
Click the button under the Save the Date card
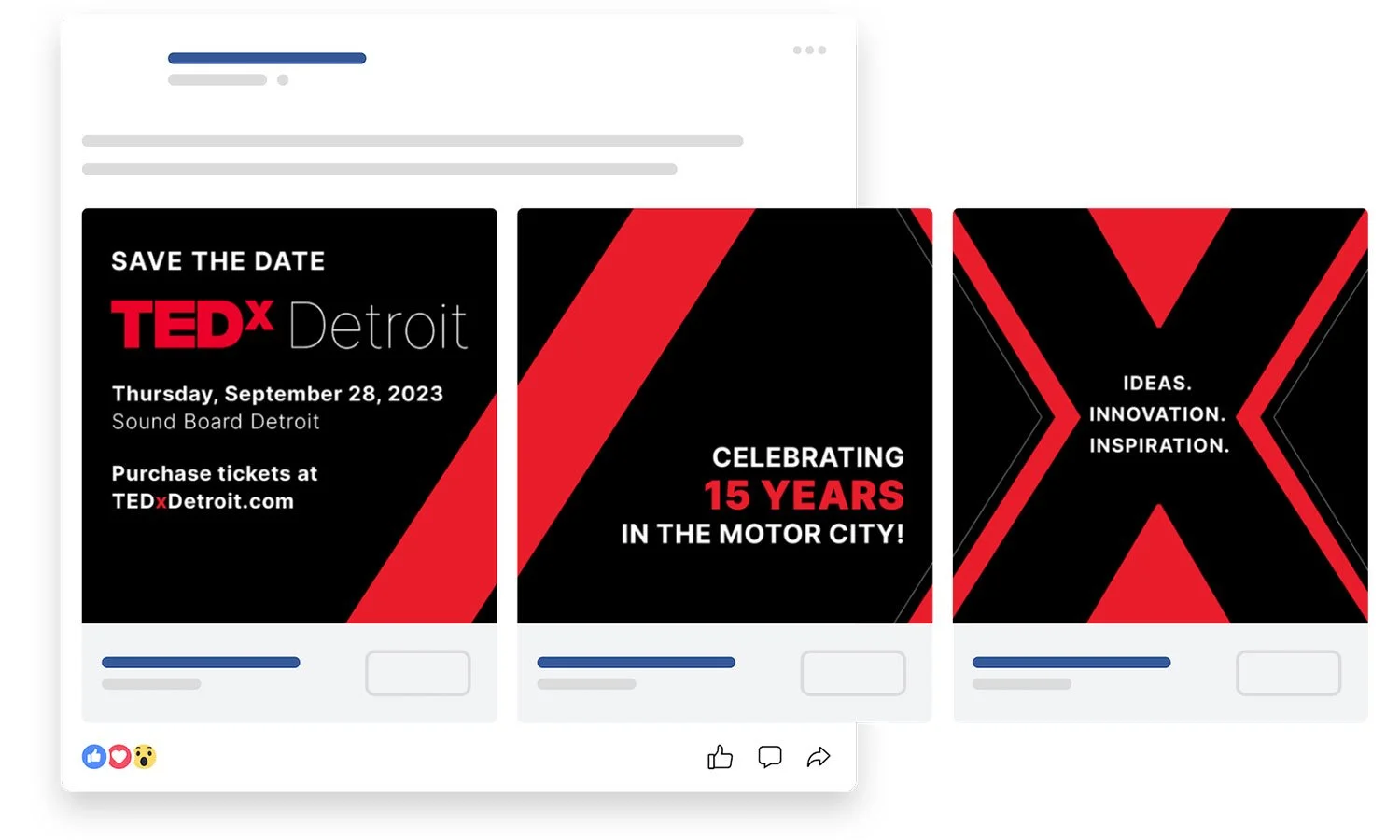click(417, 673)
